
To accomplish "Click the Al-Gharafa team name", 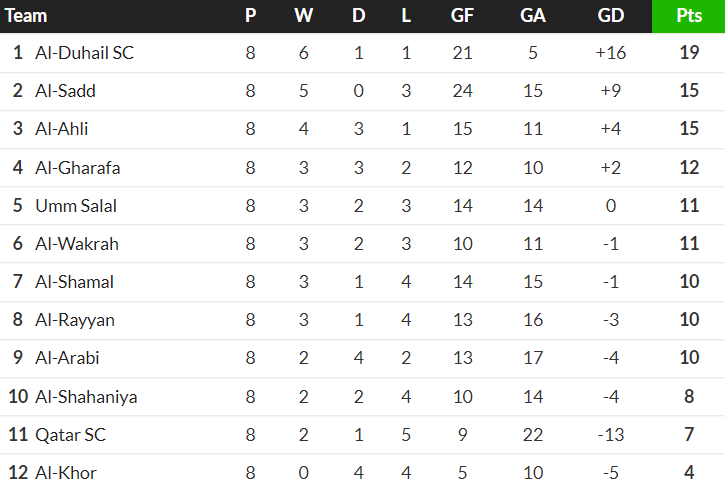I will click(77, 167).
